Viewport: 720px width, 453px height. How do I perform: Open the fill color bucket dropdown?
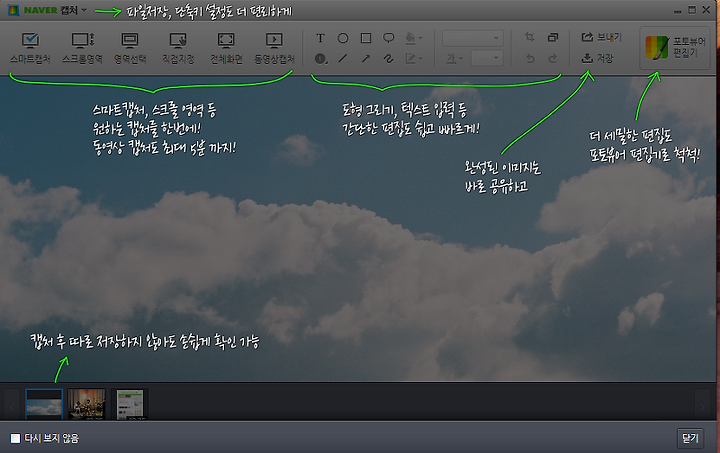point(413,38)
